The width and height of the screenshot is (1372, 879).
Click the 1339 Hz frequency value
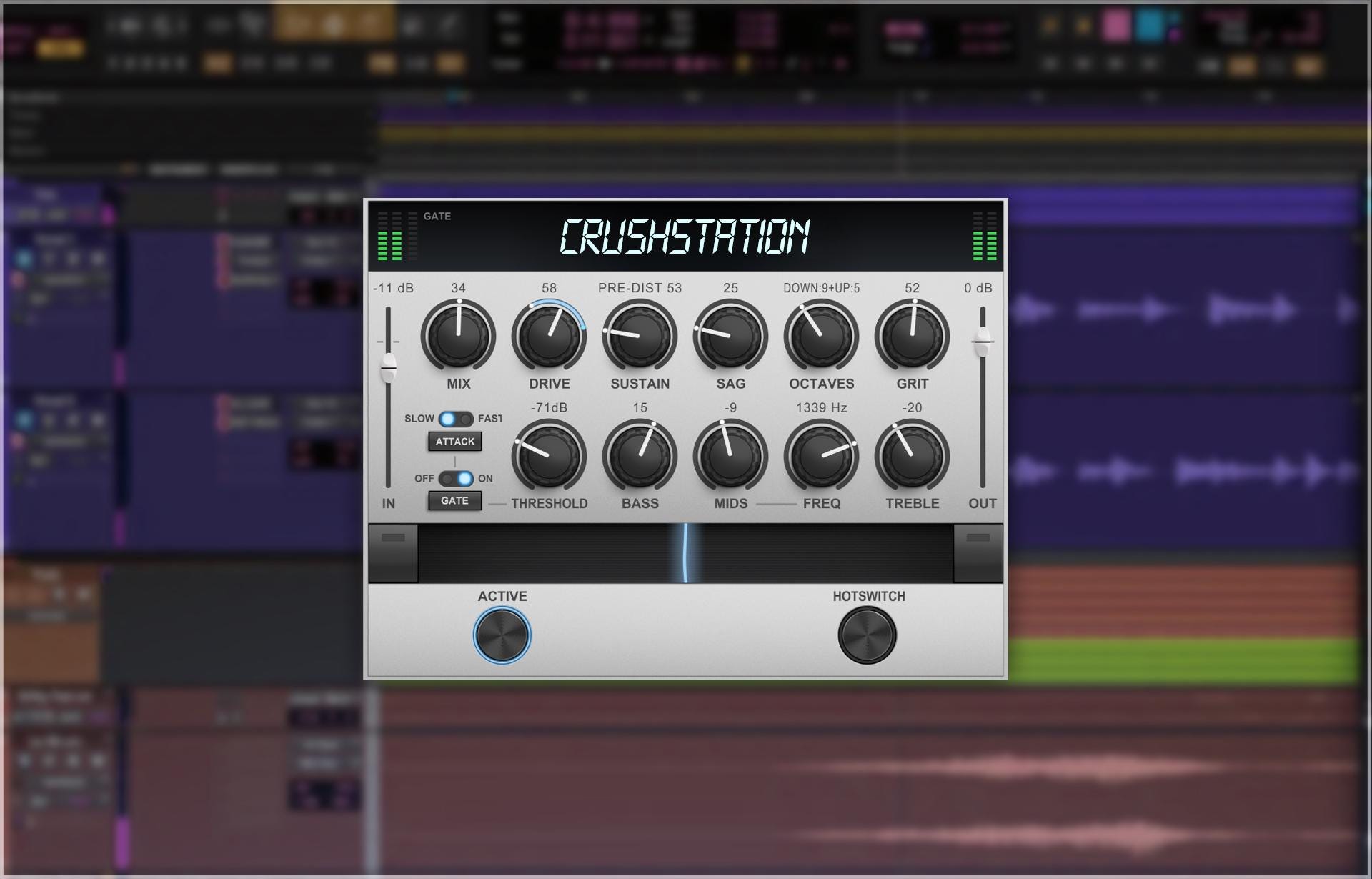click(x=821, y=408)
